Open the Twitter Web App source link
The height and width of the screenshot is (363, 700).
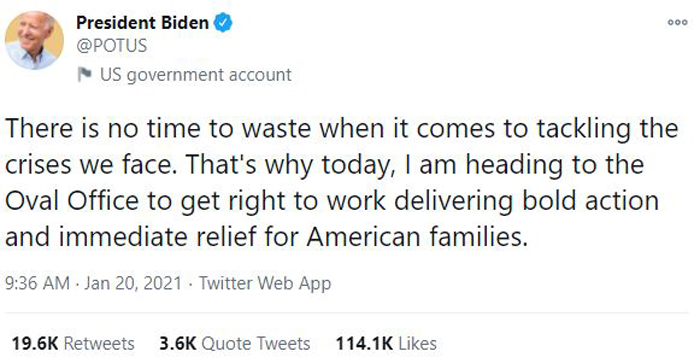point(265,284)
